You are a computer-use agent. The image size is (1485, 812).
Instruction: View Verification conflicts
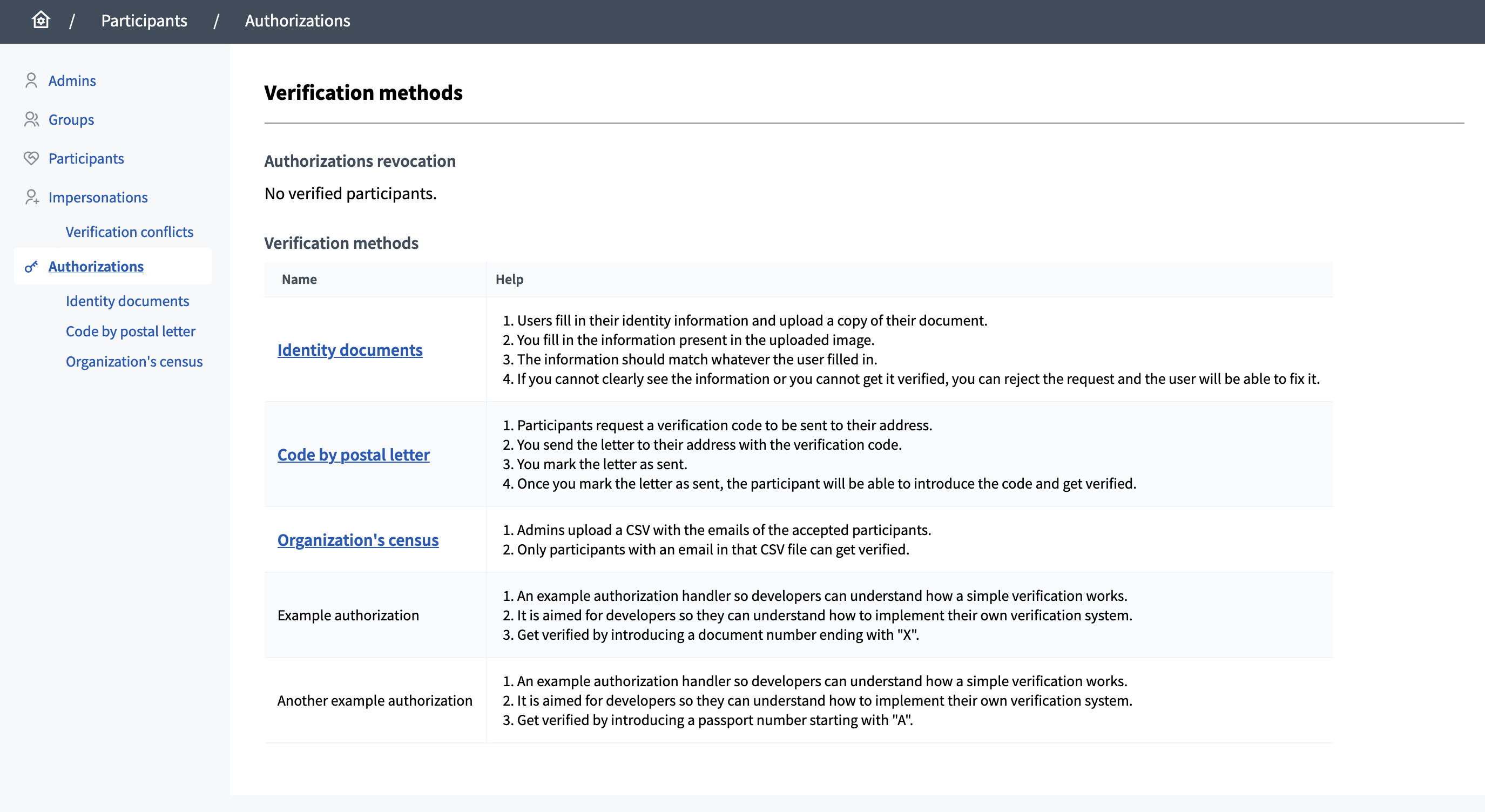(129, 232)
